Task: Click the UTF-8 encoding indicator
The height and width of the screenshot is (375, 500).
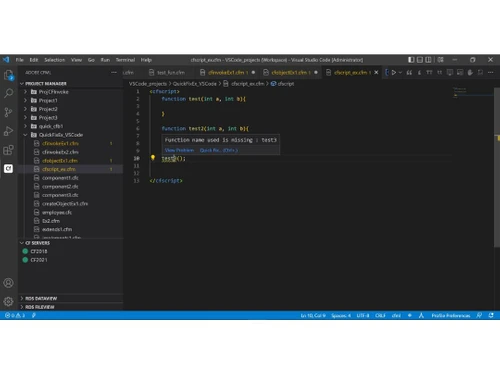Action: coord(363,315)
